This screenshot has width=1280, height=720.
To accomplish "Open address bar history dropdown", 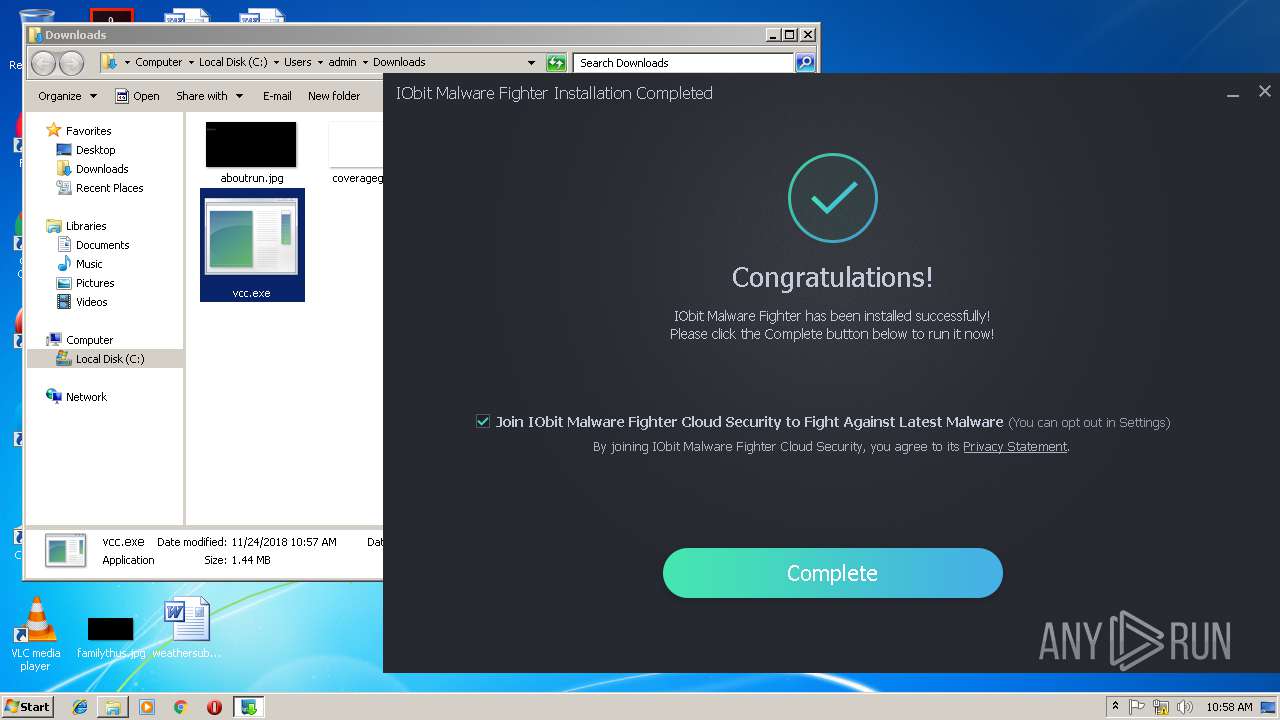I will tap(531, 63).
